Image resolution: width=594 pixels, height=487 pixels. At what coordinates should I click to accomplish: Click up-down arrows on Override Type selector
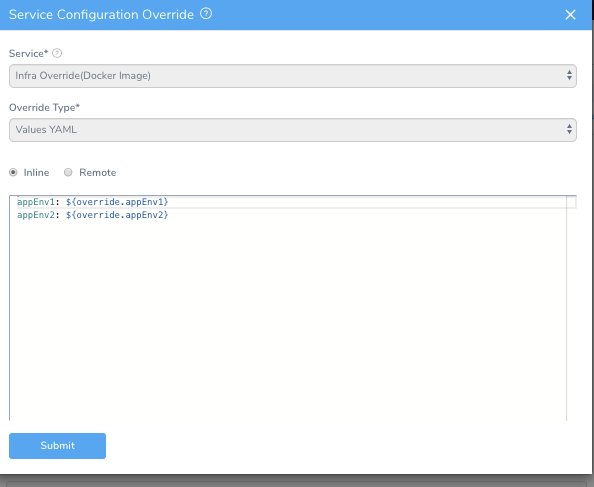(569, 130)
